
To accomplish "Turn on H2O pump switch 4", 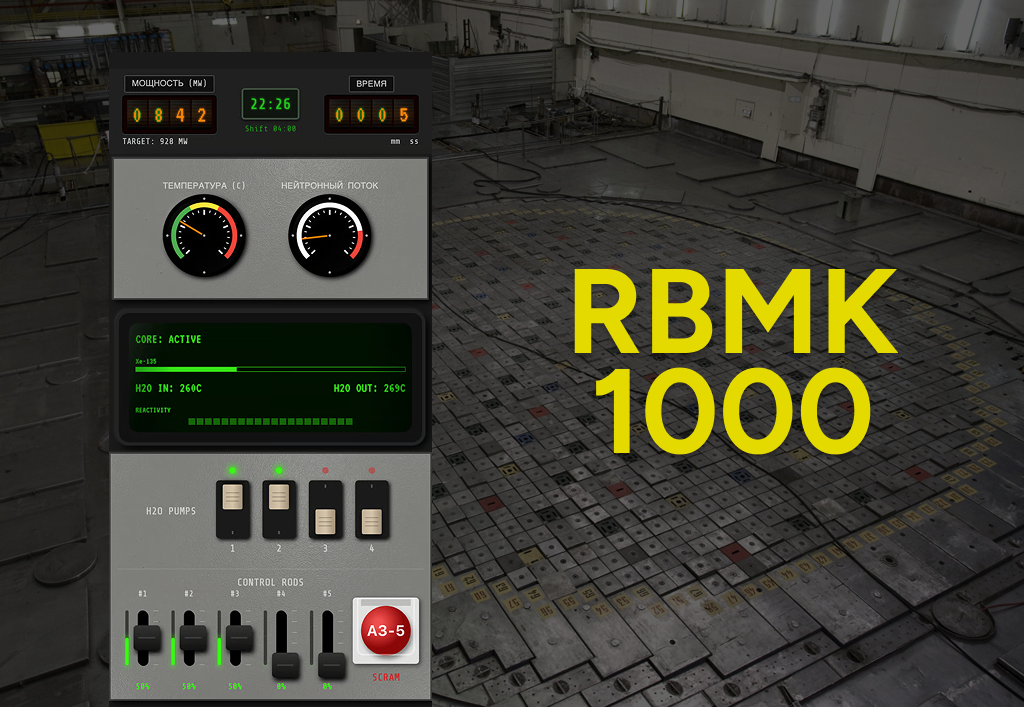I will click(372, 509).
